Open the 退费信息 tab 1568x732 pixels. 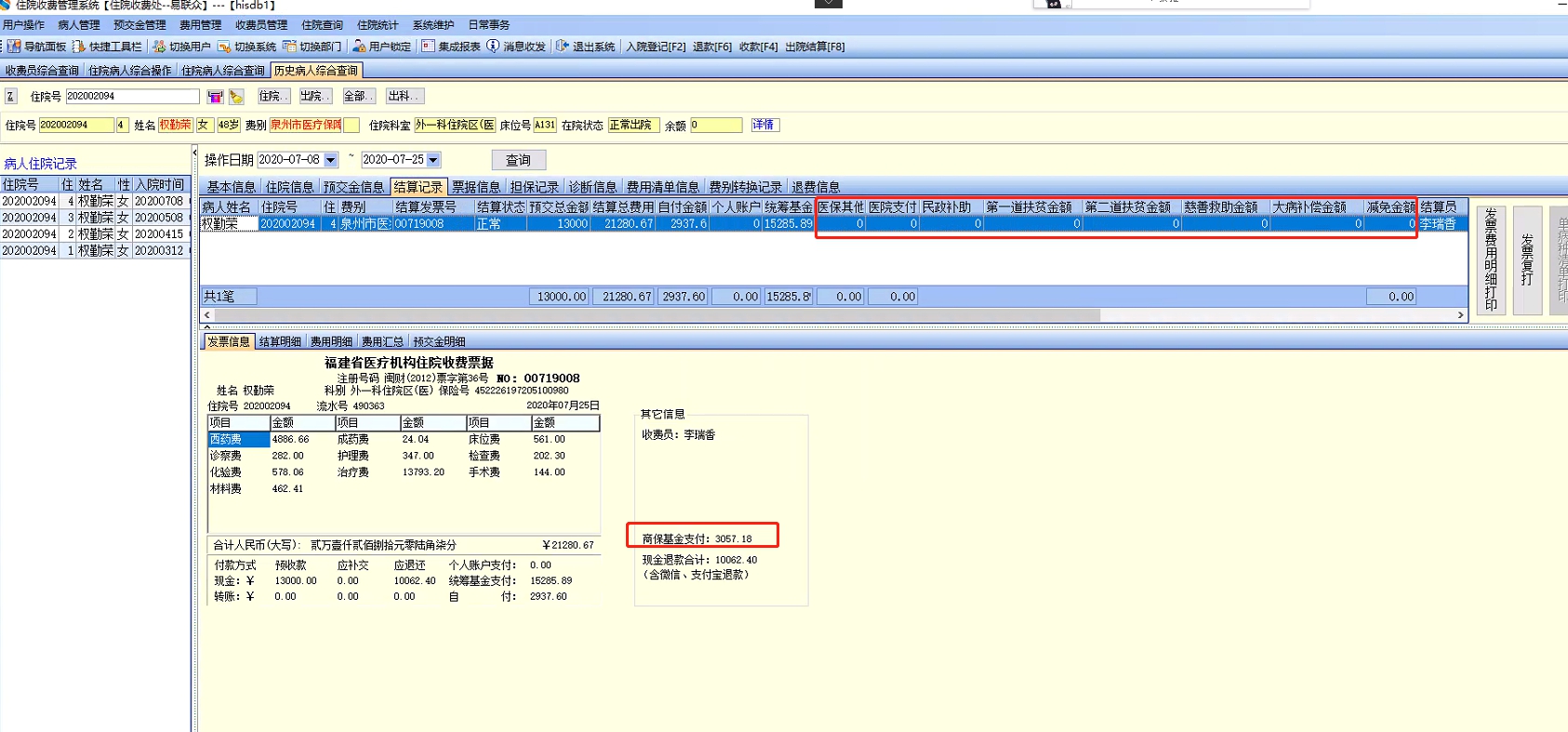pyautogui.click(x=816, y=187)
